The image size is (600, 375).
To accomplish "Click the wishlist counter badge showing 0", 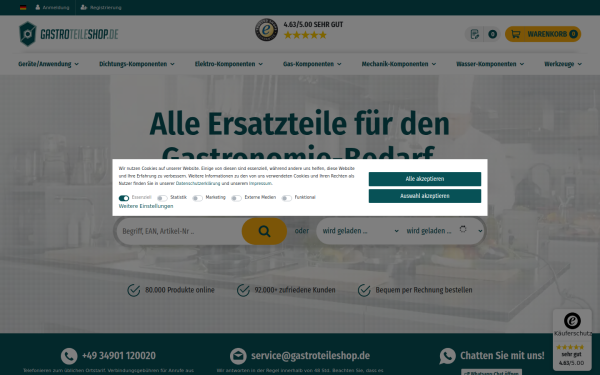I will (x=492, y=34).
